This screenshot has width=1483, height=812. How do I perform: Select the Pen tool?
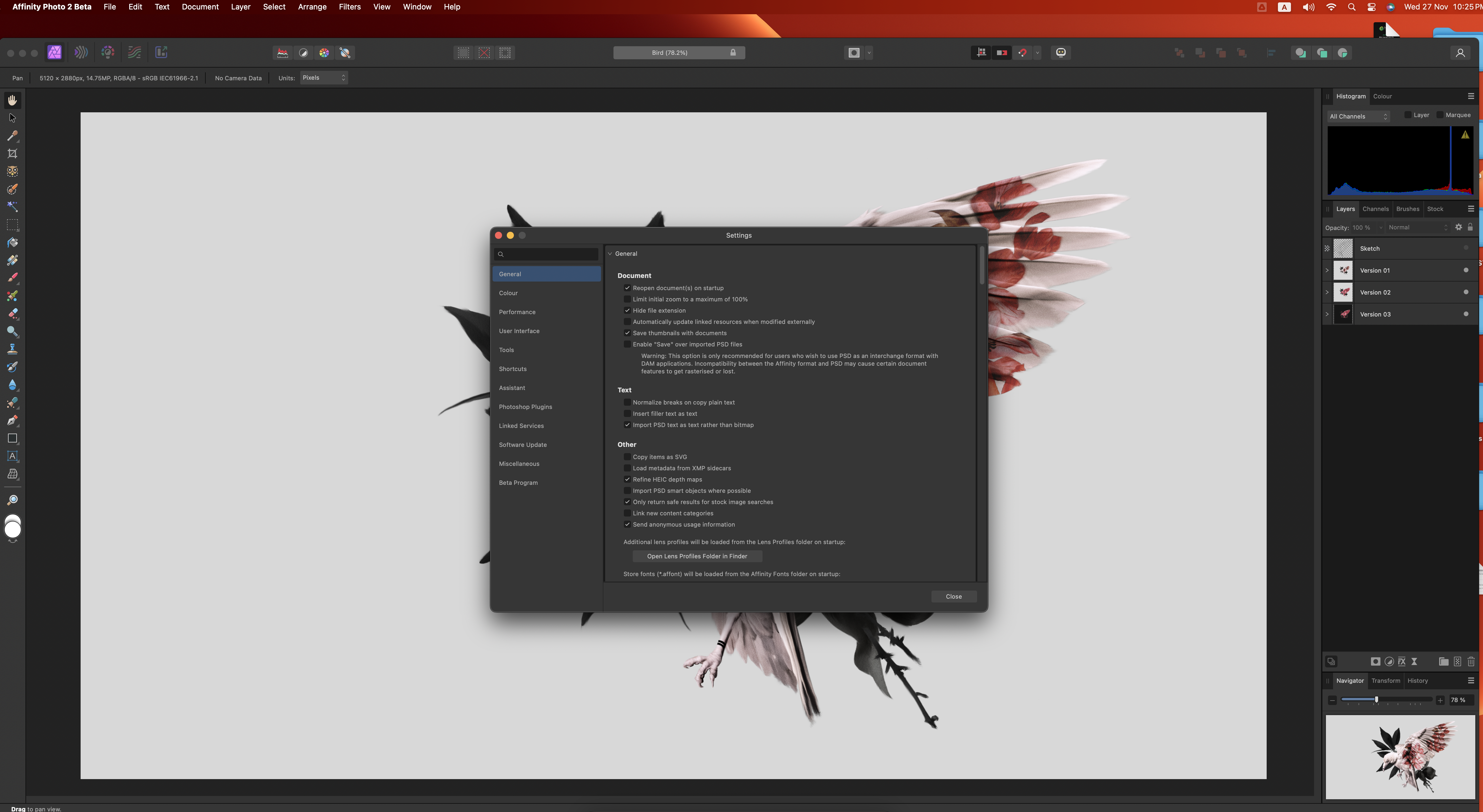coord(12,421)
